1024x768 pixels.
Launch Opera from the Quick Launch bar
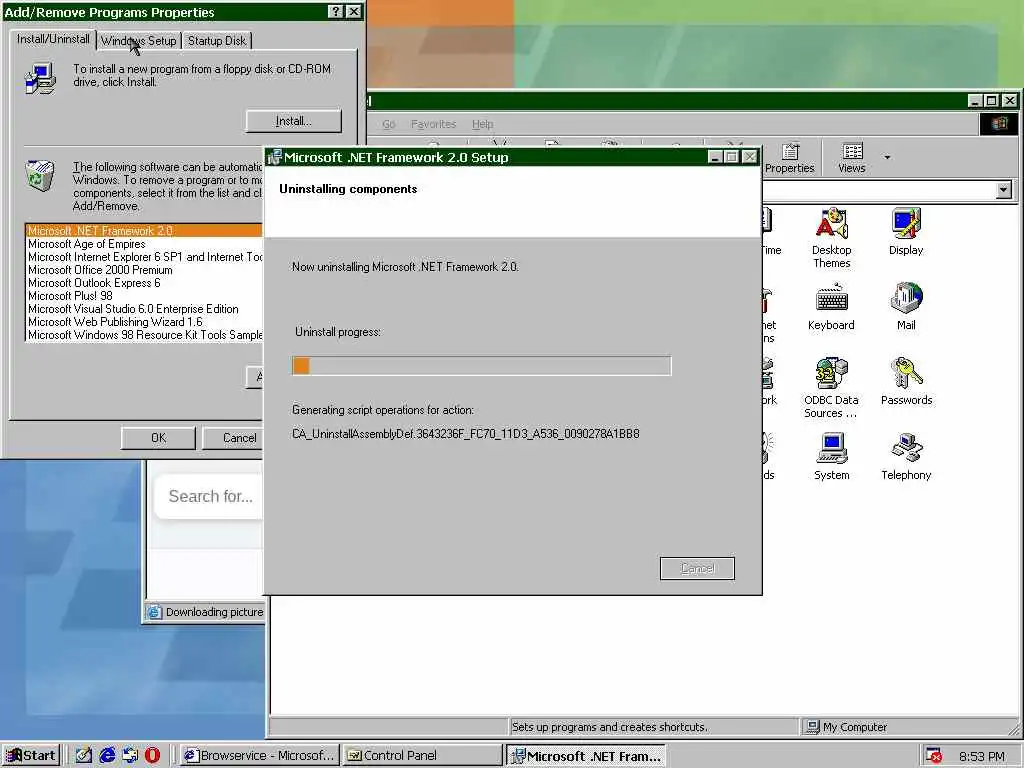coord(152,755)
